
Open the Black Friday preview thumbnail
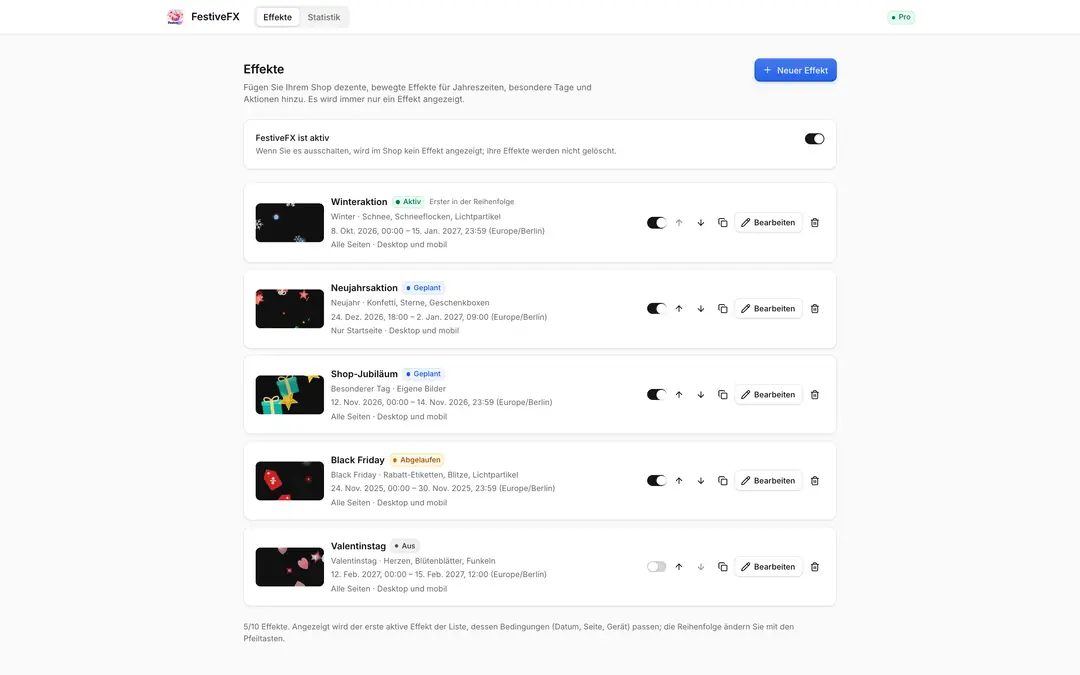(x=289, y=481)
